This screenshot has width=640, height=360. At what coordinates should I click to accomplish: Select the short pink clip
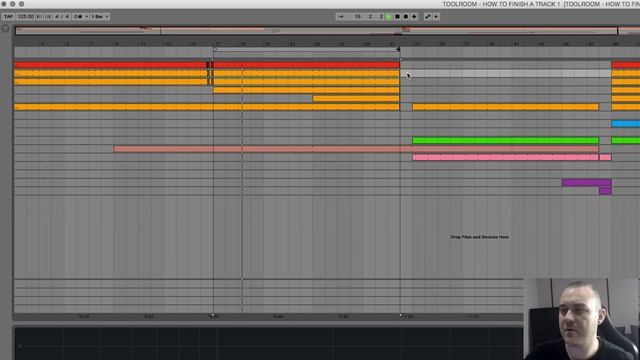[x=605, y=157]
